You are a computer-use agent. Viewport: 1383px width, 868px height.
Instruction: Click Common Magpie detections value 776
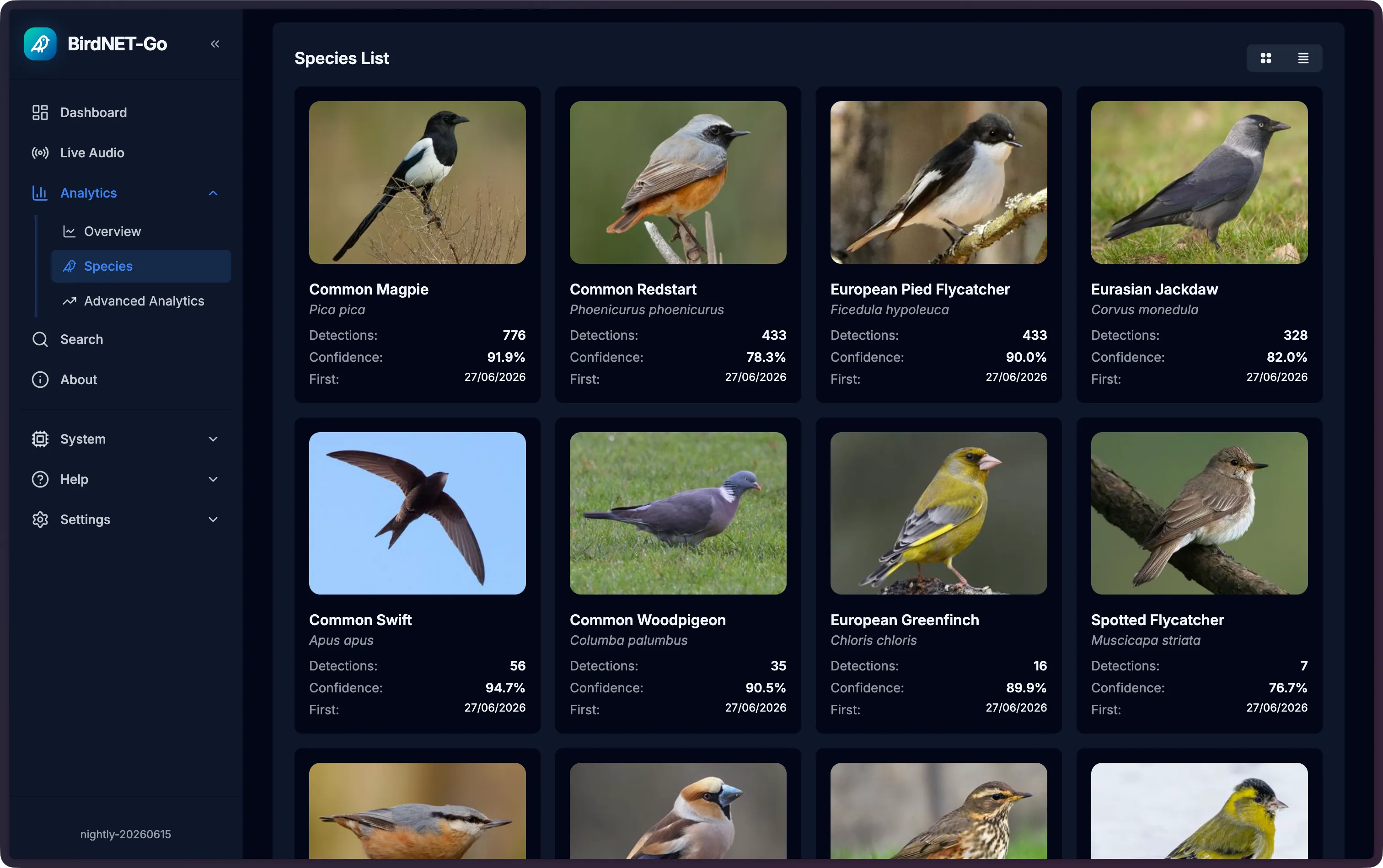pos(514,335)
